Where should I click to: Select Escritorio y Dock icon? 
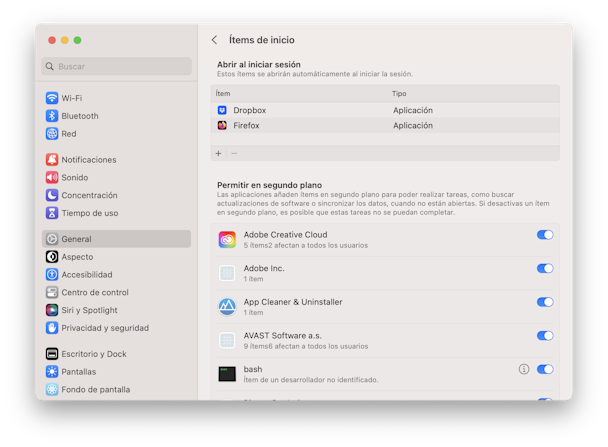52,354
